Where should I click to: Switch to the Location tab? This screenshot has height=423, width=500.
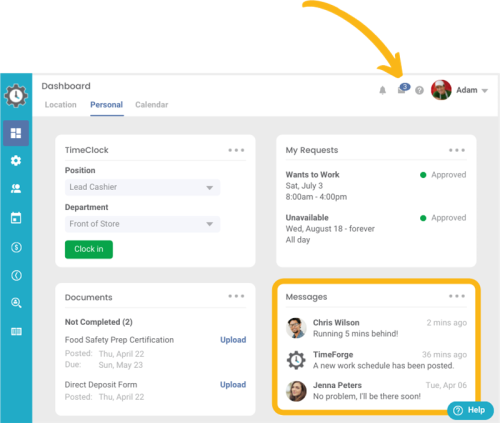click(x=60, y=105)
